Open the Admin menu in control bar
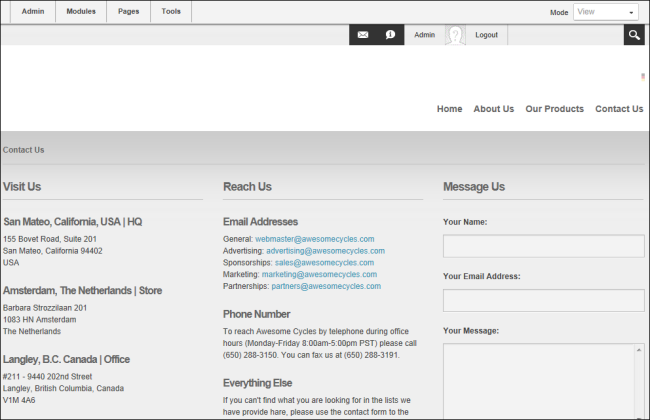650x420 pixels. [x=33, y=11]
